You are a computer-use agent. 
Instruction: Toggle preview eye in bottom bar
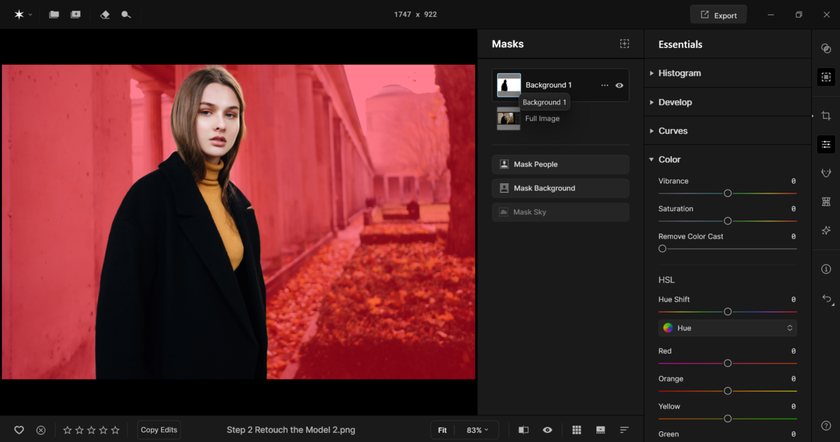[547, 430]
